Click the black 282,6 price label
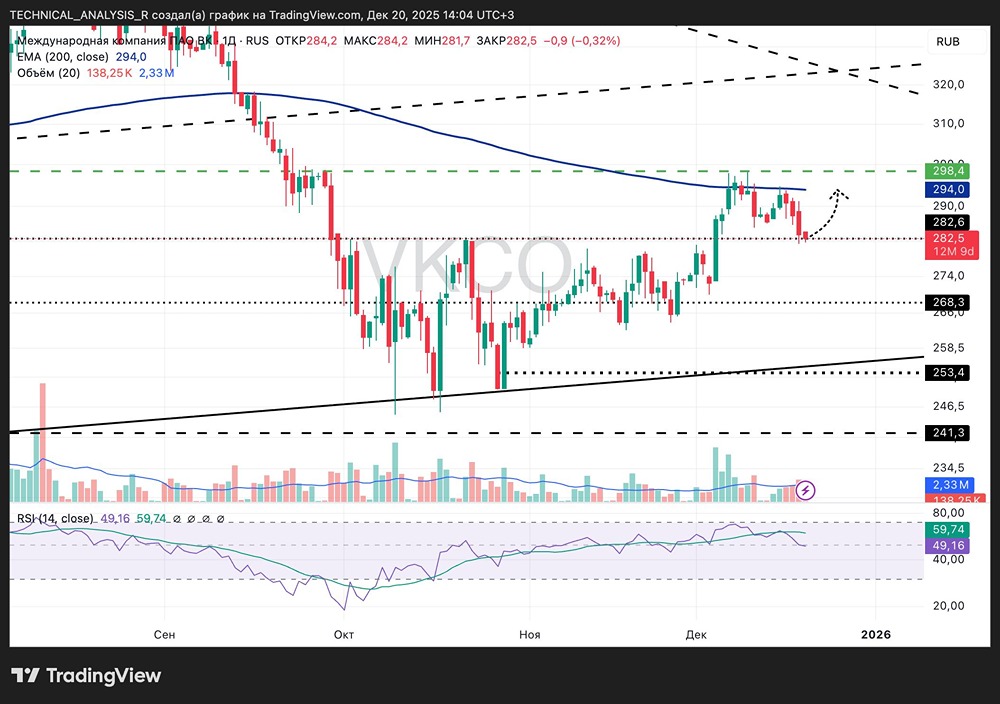 click(947, 222)
